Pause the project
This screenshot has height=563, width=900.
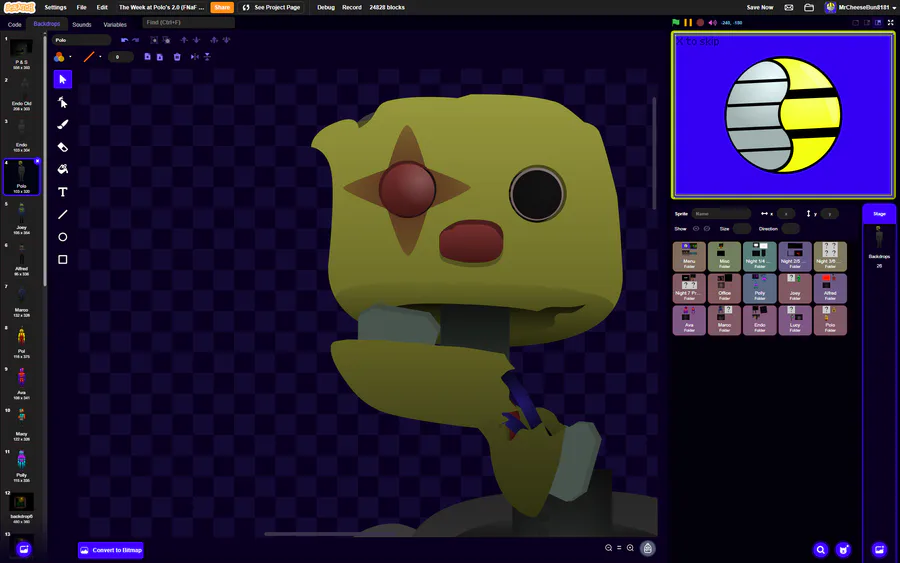[688, 22]
